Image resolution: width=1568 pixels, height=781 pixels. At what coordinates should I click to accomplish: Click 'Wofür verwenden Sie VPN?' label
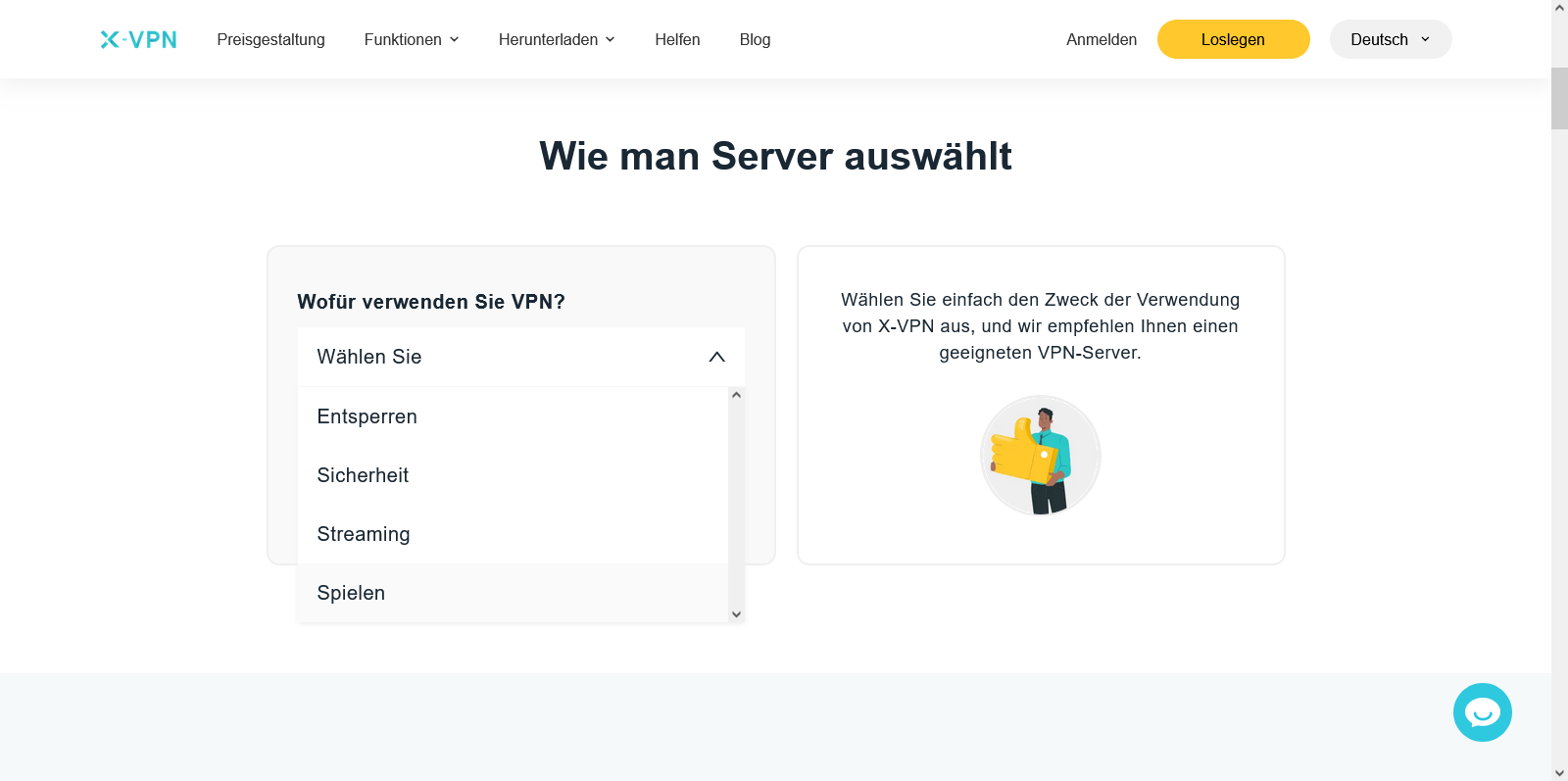coord(431,302)
